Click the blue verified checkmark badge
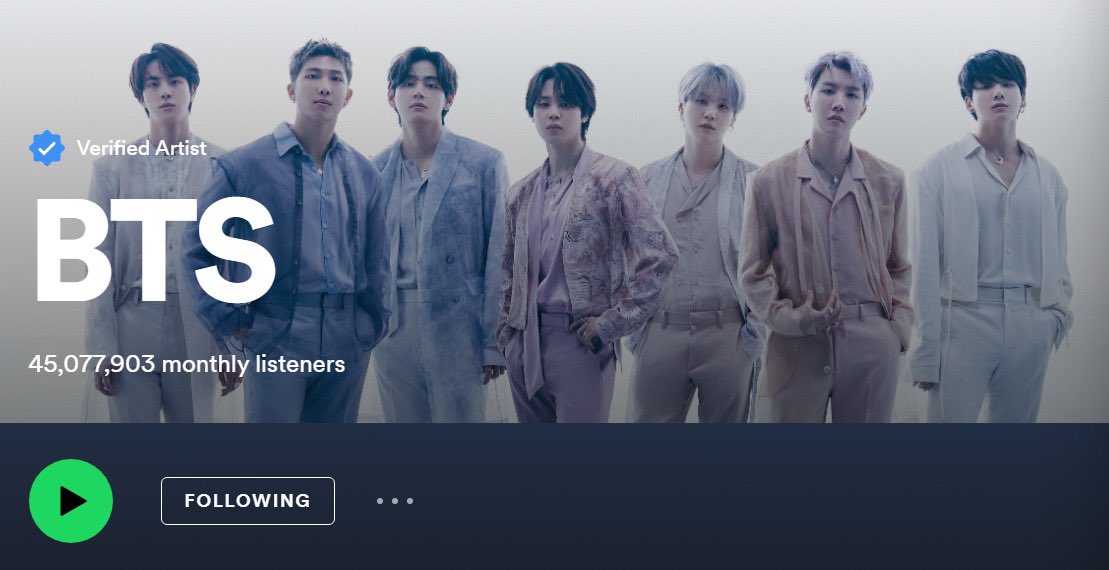1109x570 pixels. click(47, 148)
